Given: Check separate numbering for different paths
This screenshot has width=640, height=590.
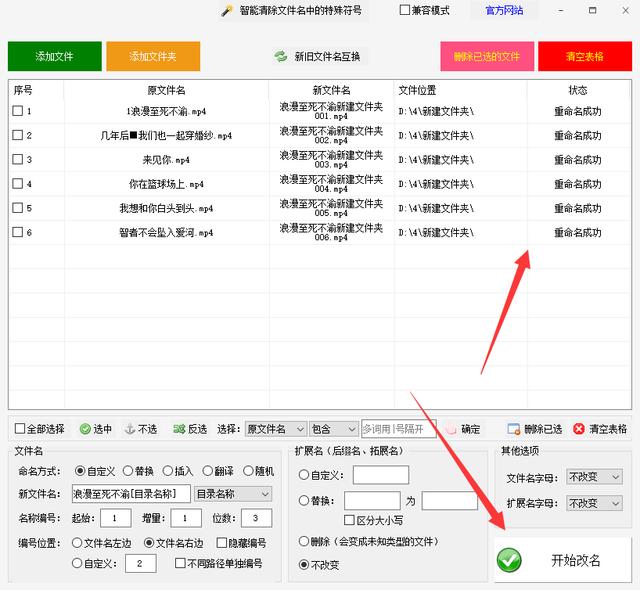Looking at the screenshot, I should pyautogui.click(x=180, y=563).
